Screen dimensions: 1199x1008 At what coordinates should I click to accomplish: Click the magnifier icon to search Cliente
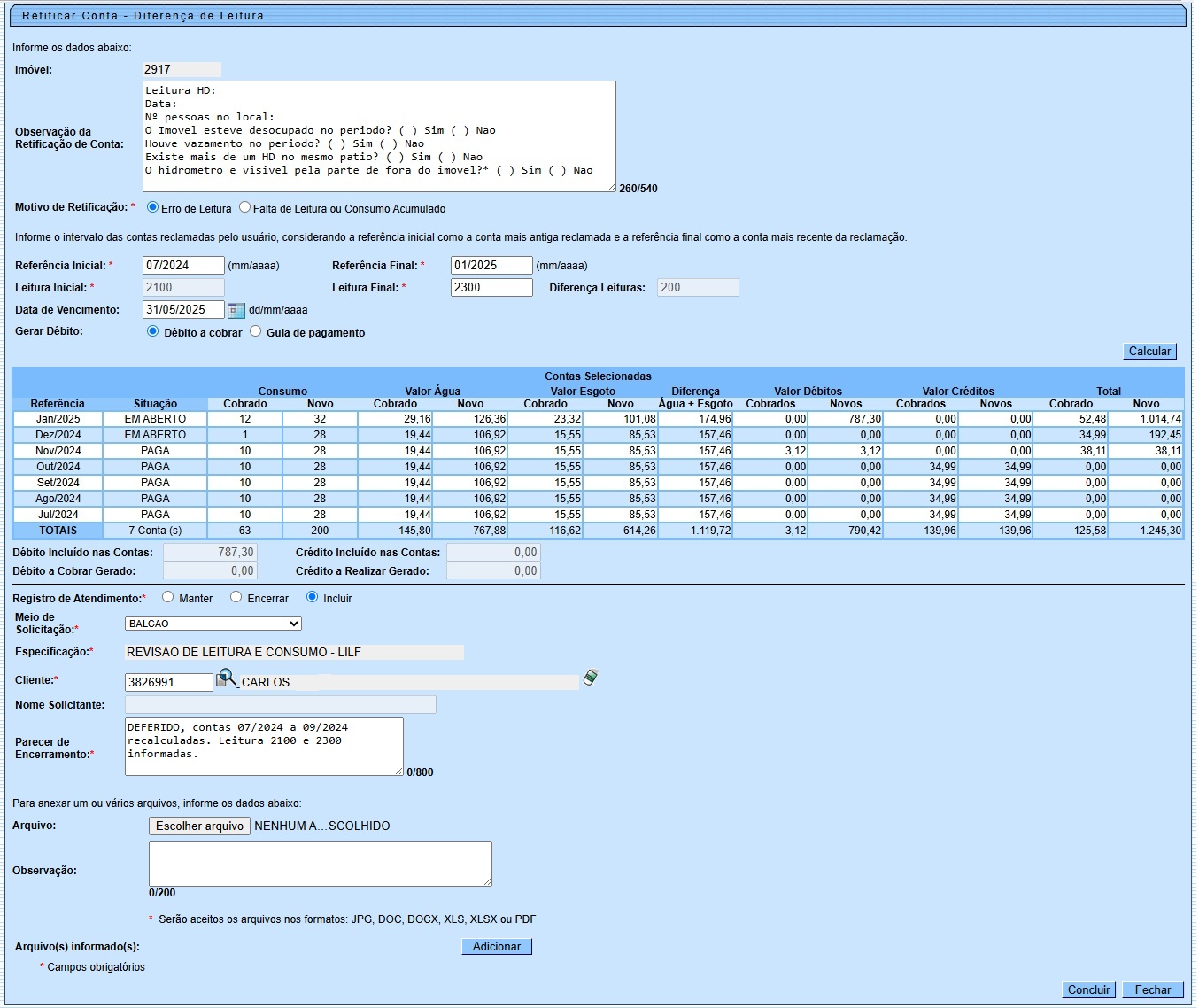(x=227, y=678)
